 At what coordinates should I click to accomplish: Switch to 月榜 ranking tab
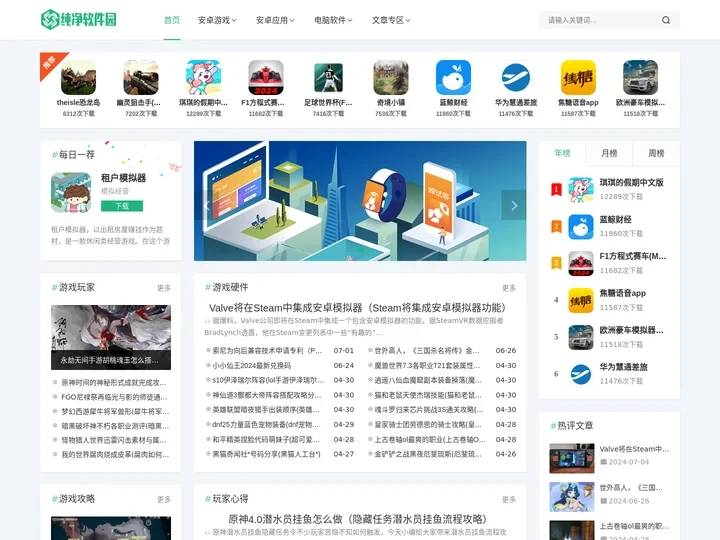click(x=609, y=153)
